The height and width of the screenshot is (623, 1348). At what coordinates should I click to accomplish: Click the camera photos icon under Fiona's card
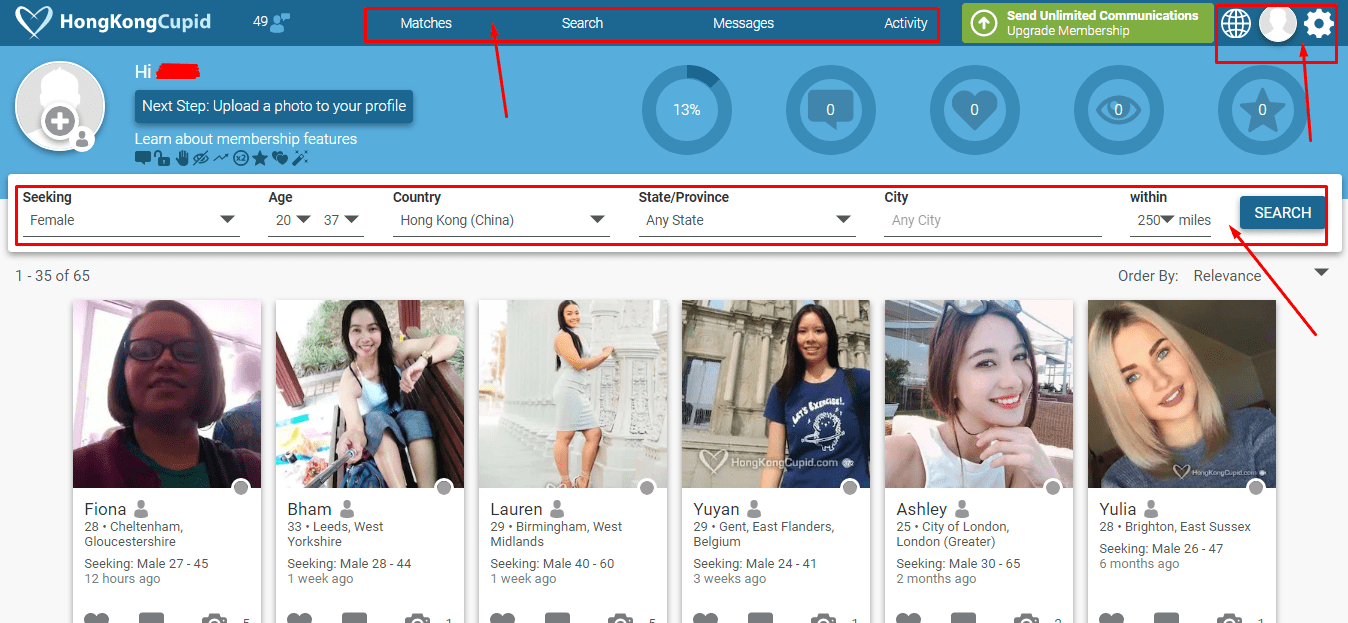click(214, 618)
